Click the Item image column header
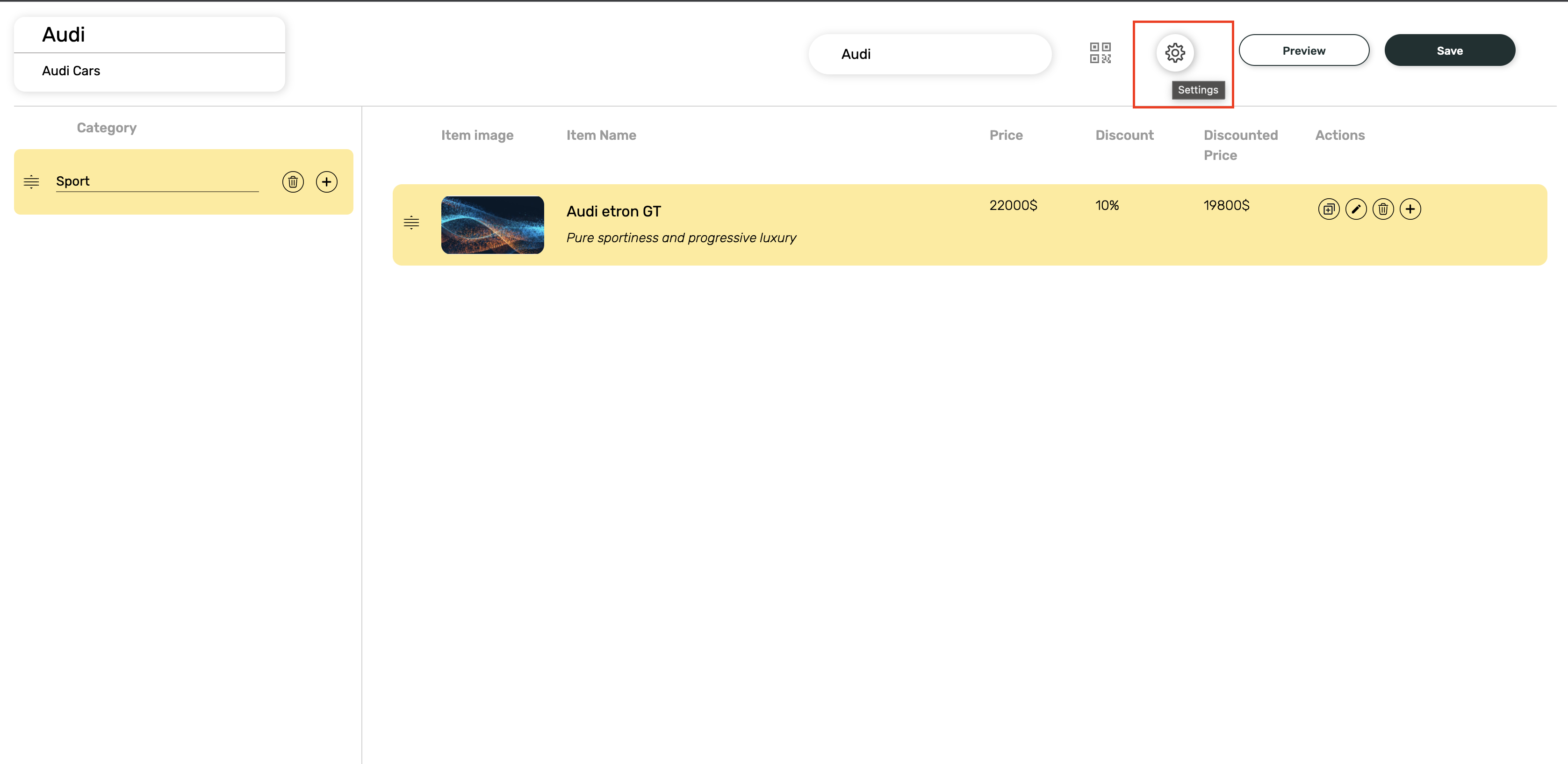Viewport: 1568px width, 764px height. click(x=477, y=136)
